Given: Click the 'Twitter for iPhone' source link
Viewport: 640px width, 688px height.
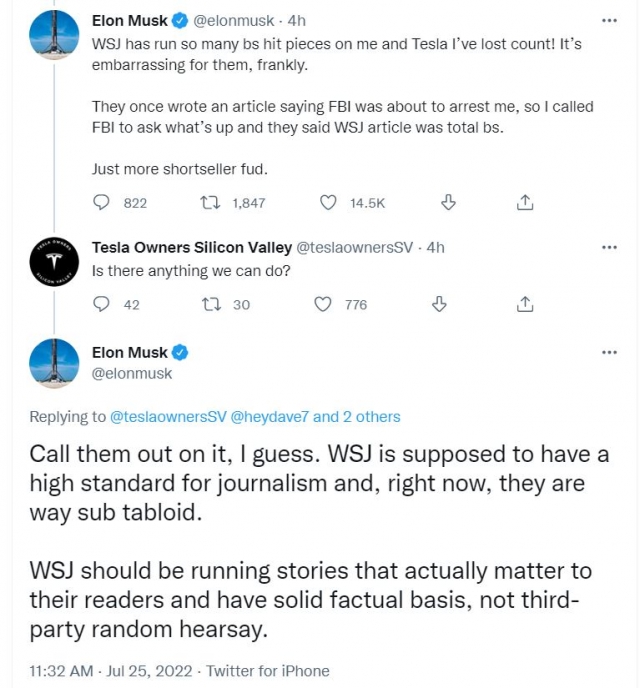Looking at the screenshot, I should click(x=268, y=671).
